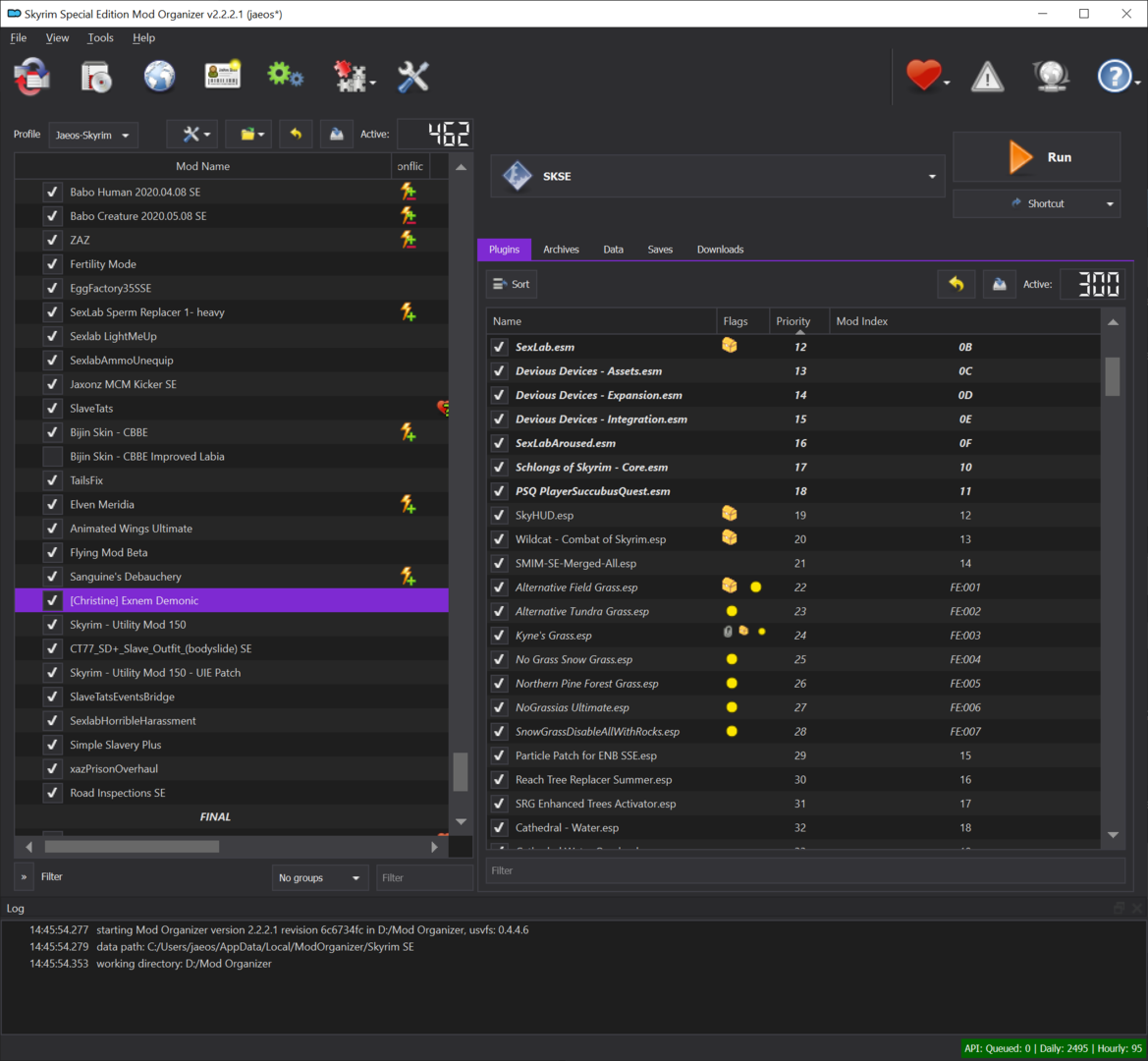Open the Tools puzzle piece icon
This screenshot has height=1061, width=1148.
(x=350, y=77)
